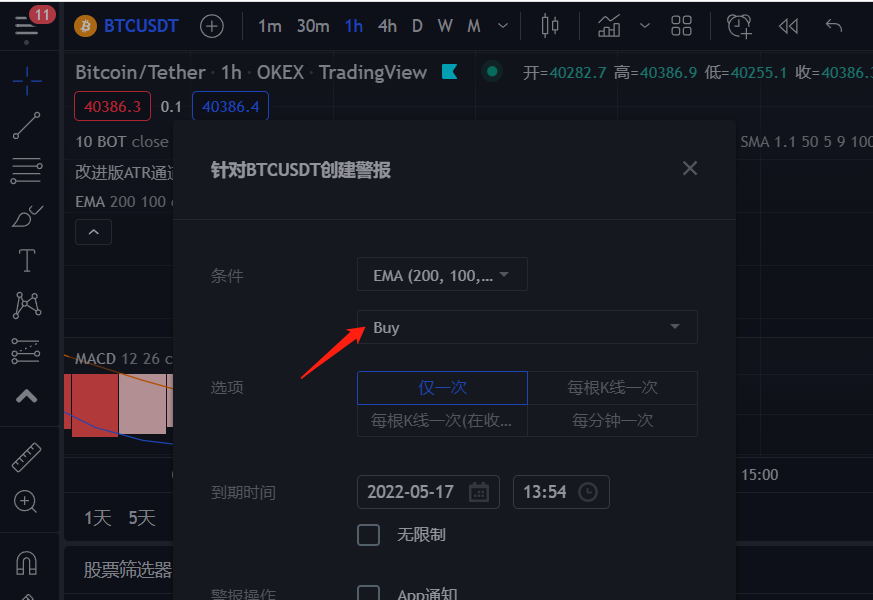The width and height of the screenshot is (873, 600).
Task: Add a symbol to compare with plus icon
Action: (x=212, y=26)
